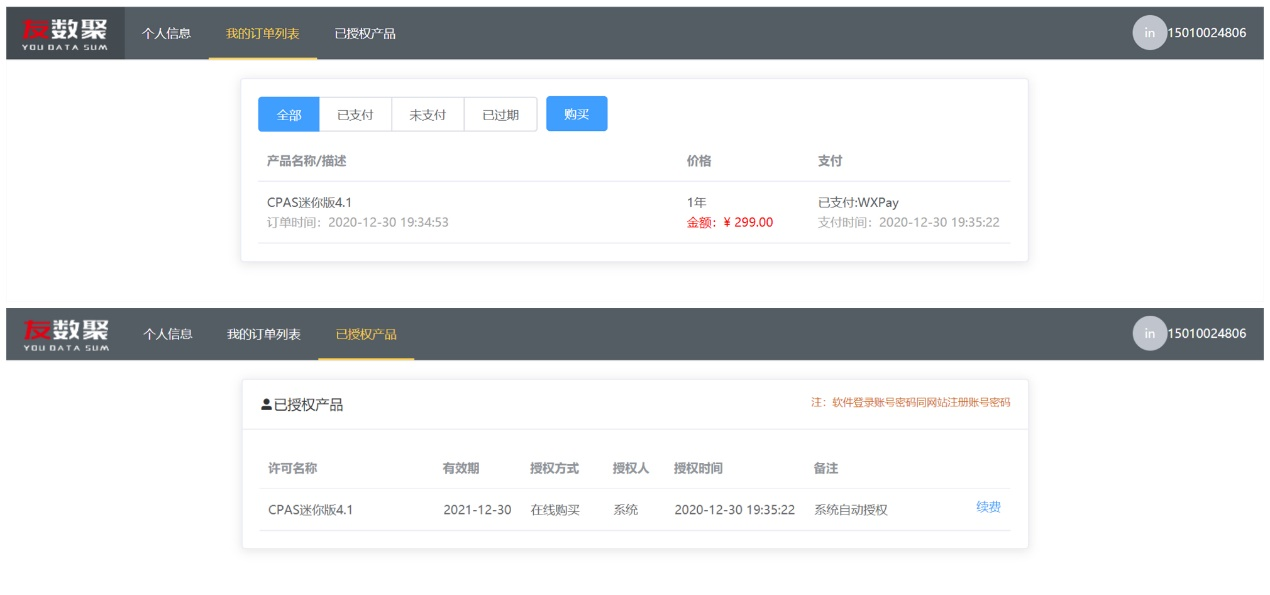Click the 价格 column header
The image size is (1270, 595).
[x=699, y=161]
